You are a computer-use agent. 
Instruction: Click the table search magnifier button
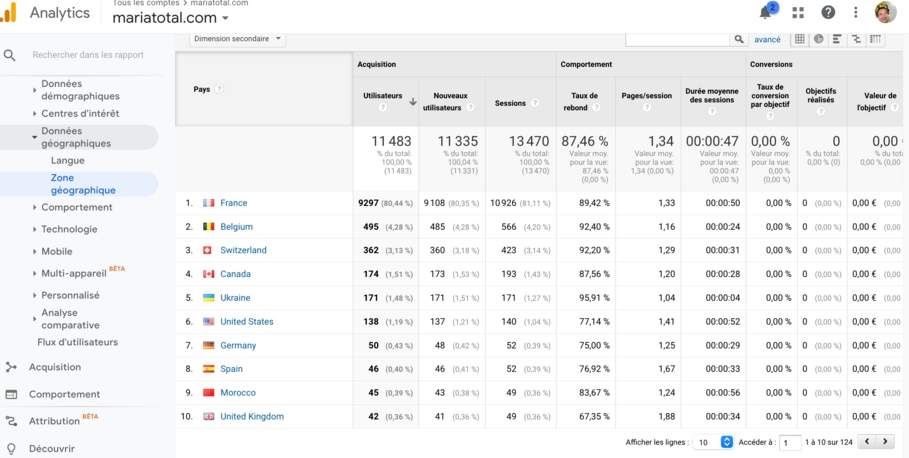point(739,39)
